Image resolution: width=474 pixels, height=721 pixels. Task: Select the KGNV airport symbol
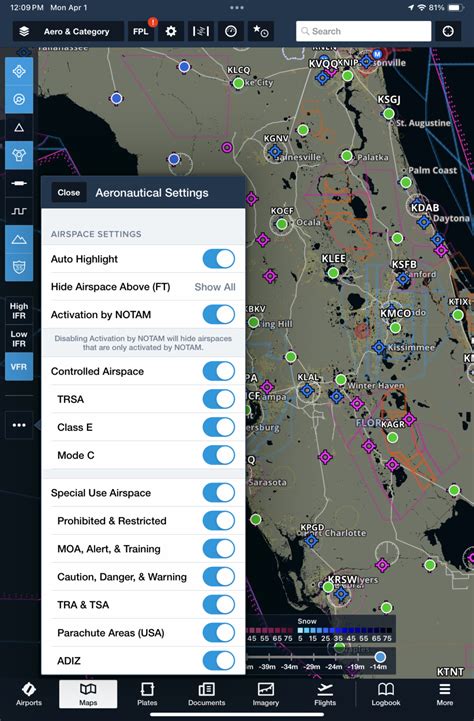coord(275,151)
